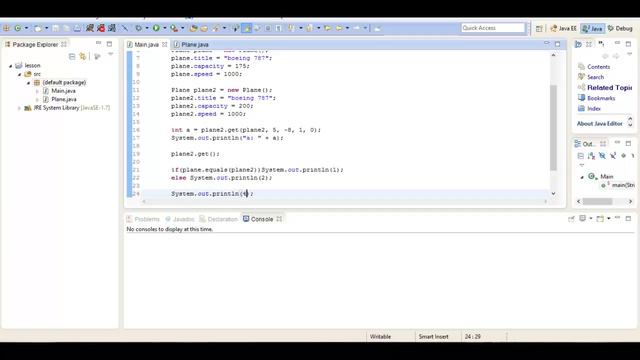Screen dimensions: 640x360
Task: Collapse the (default package) node
Action: tap(28, 83)
